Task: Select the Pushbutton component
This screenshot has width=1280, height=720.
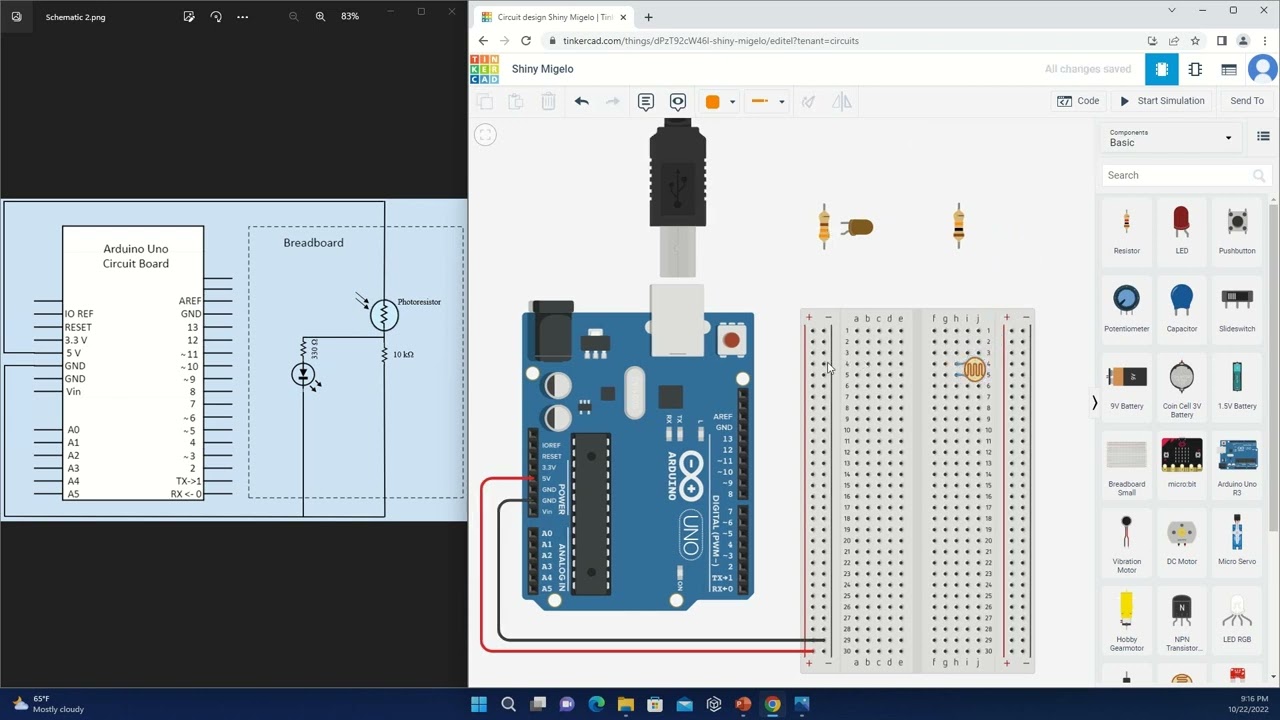Action: 1237,230
